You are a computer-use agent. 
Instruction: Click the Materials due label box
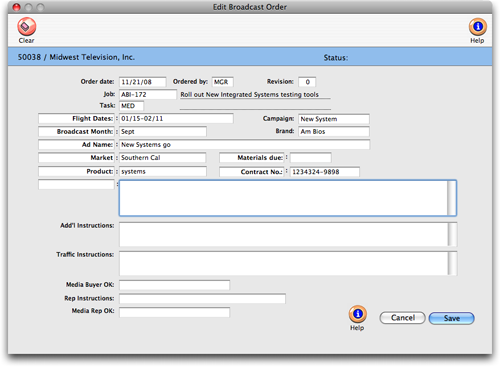pos(252,158)
